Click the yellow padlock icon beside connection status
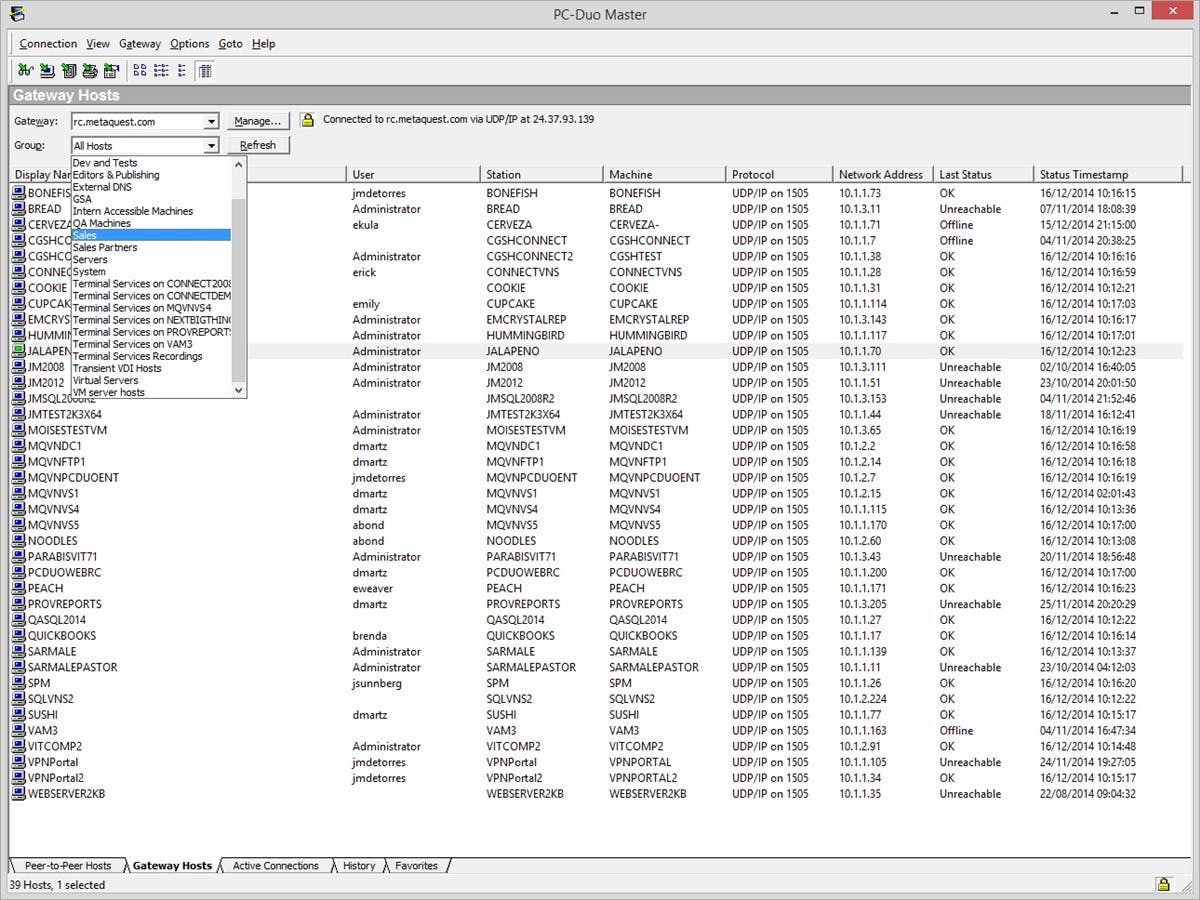The width and height of the screenshot is (1200, 900). click(308, 120)
